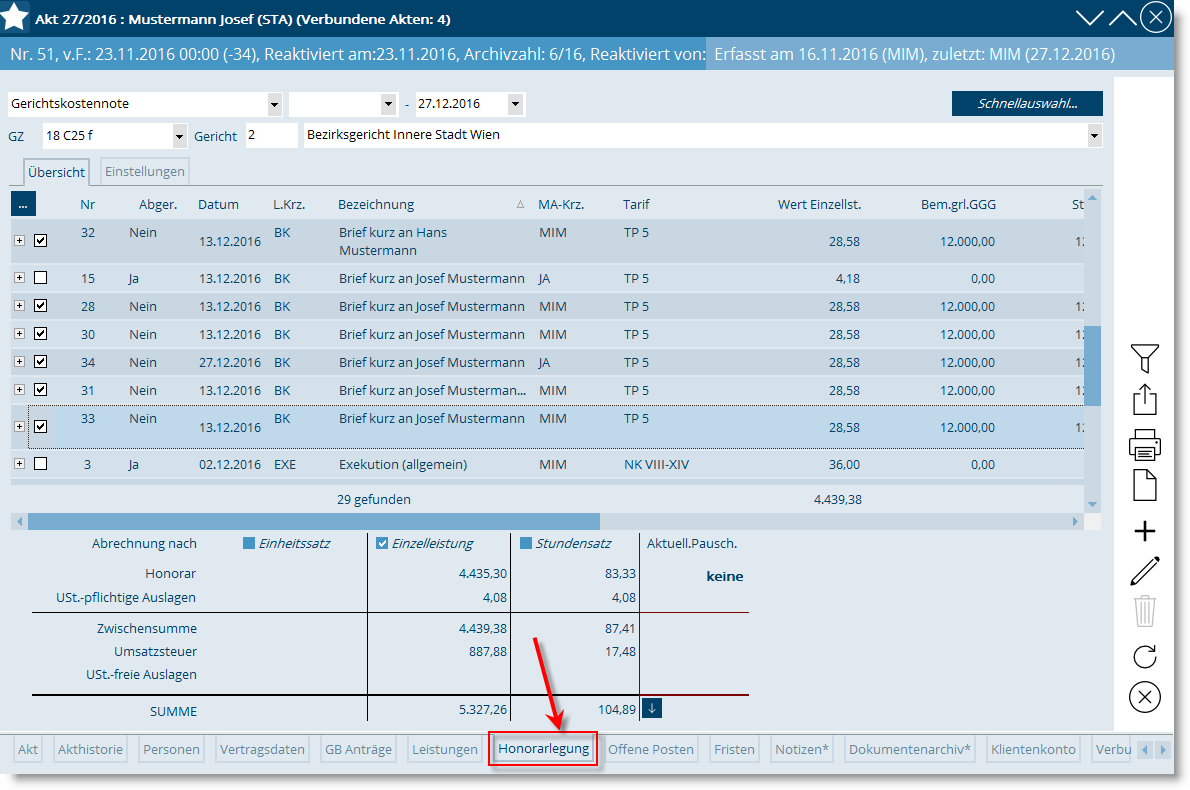Collapse window with down chevron in title bar
Image resolution: width=1190 pixels, height=790 pixels.
click(1090, 18)
